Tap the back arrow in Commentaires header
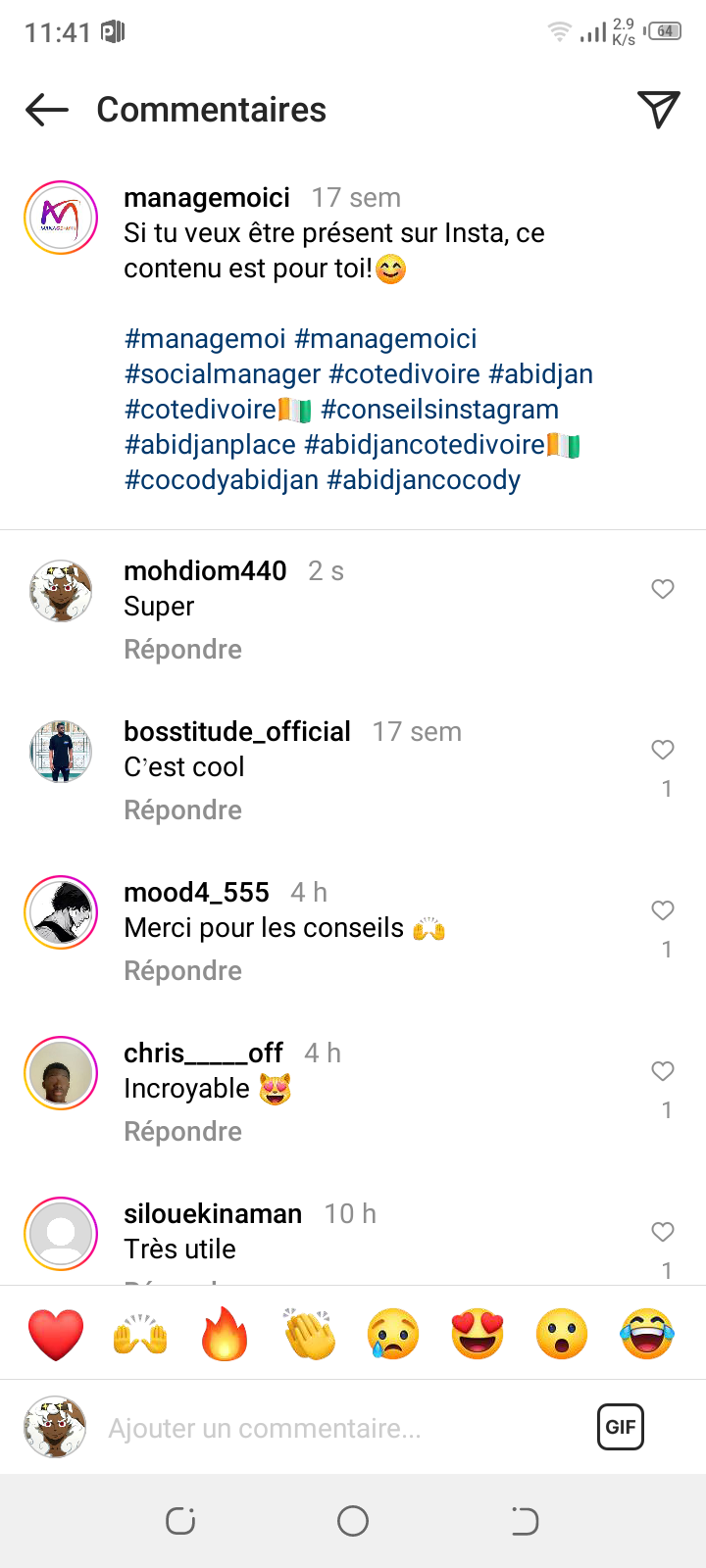The width and height of the screenshot is (706, 1568). click(47, 110)
